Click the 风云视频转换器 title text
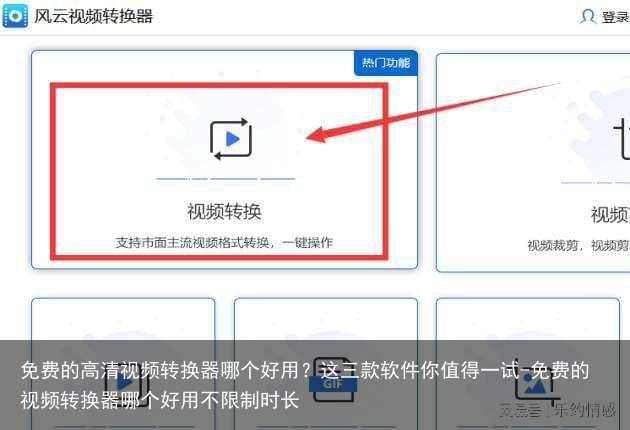 point(93,17)
